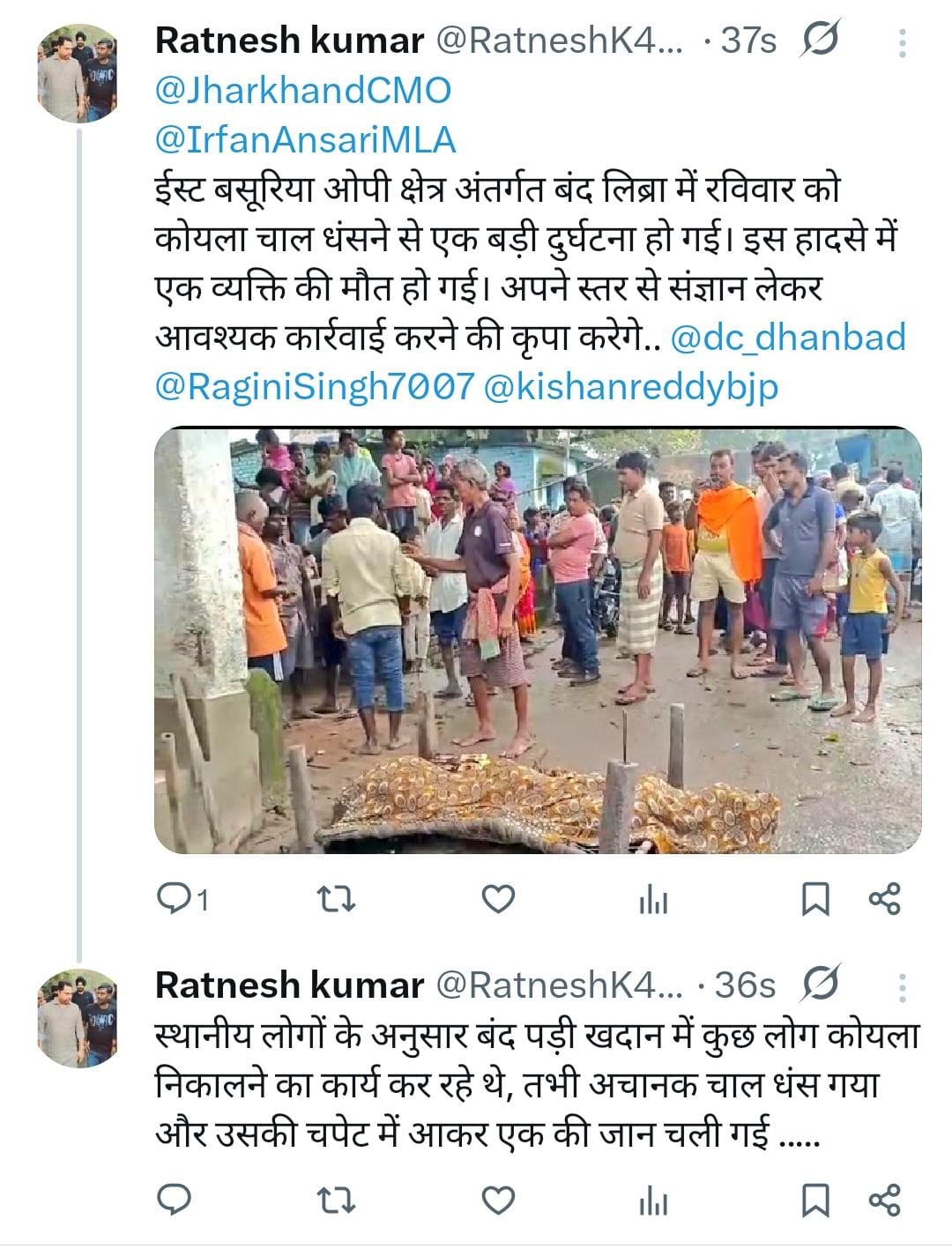Image resolution: width=952 pixels, height=1249 pixels.
Task: Like the first tweet
Action: coord(498,899)
